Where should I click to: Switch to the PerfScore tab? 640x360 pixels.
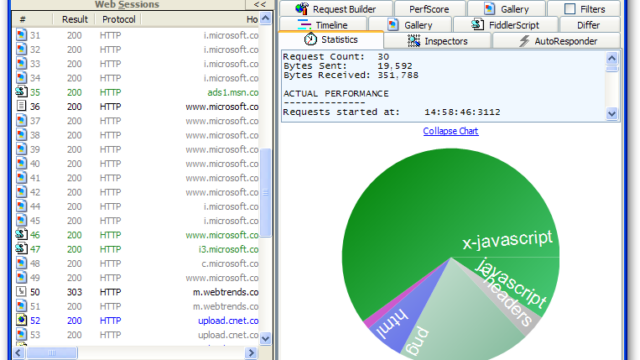429,9
